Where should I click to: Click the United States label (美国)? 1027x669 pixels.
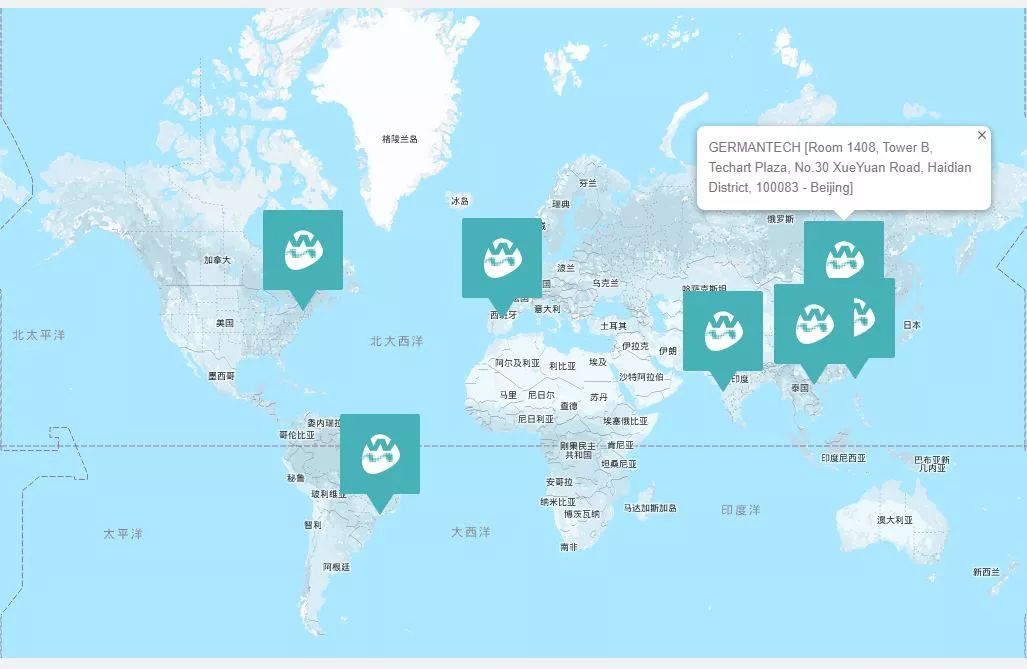(x=225, y=323)
